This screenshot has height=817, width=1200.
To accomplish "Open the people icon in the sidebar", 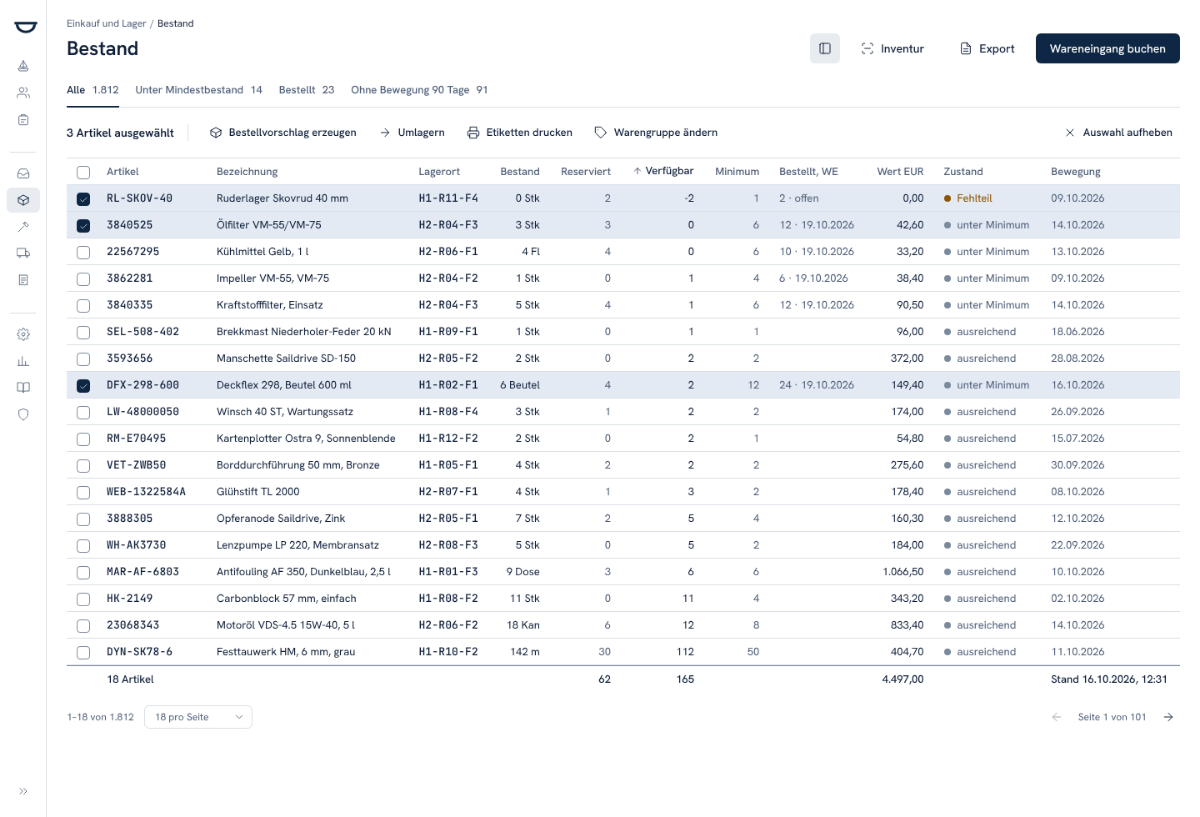I will (x=23, y=93).
